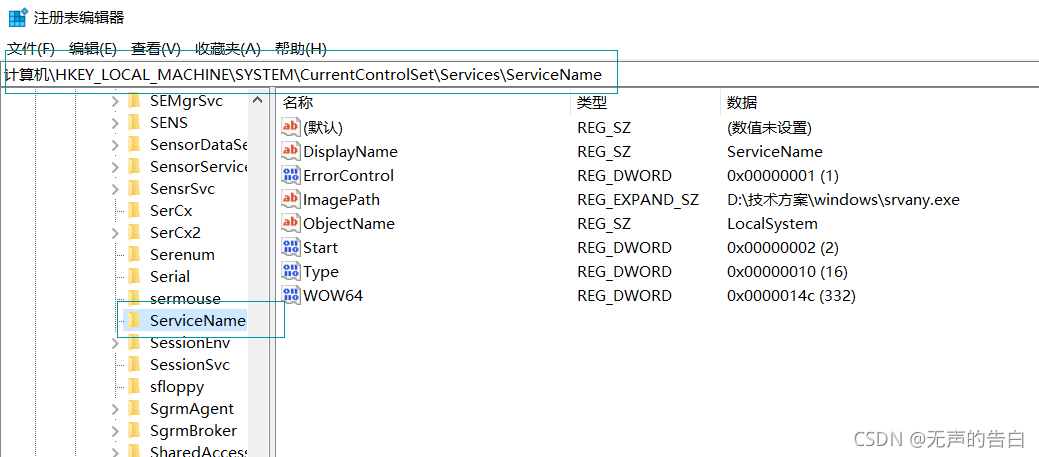
Task: Open the 文件(F) menu
Action: click(30, 48)
